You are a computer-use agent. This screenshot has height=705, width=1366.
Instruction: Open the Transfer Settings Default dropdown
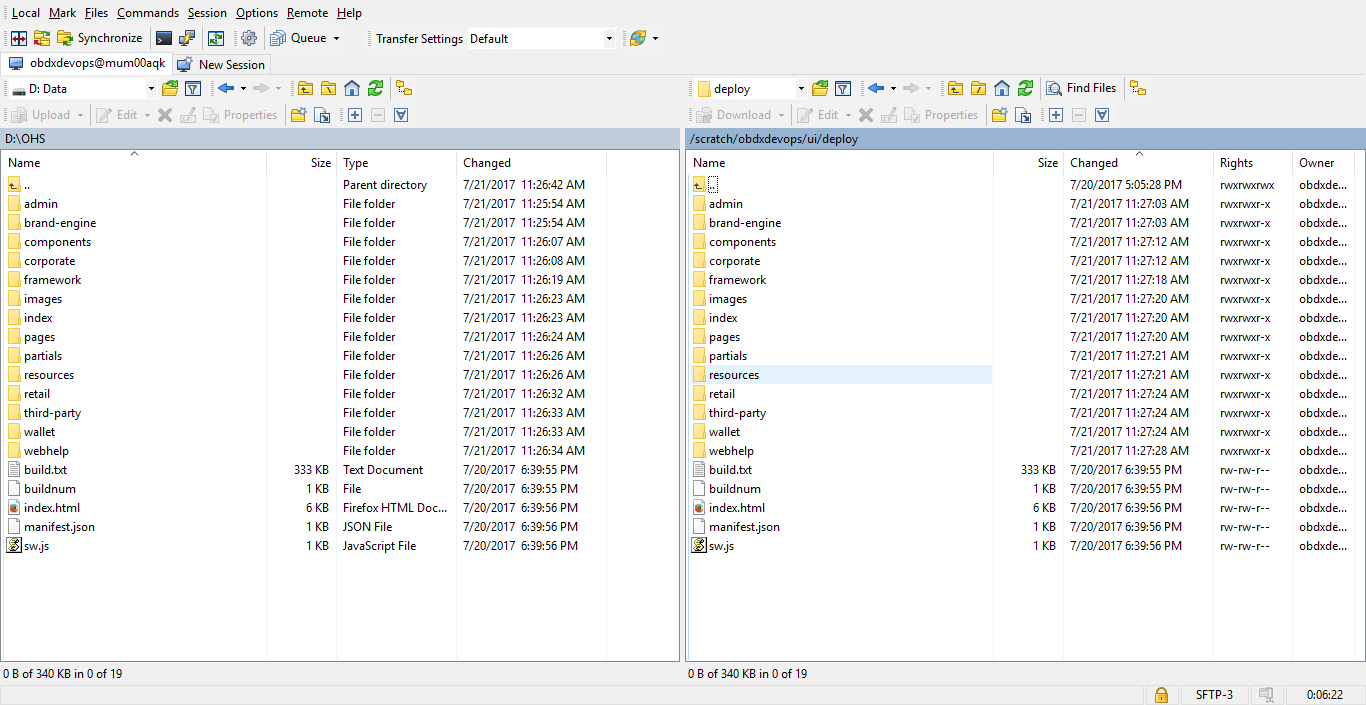[610, 37]
